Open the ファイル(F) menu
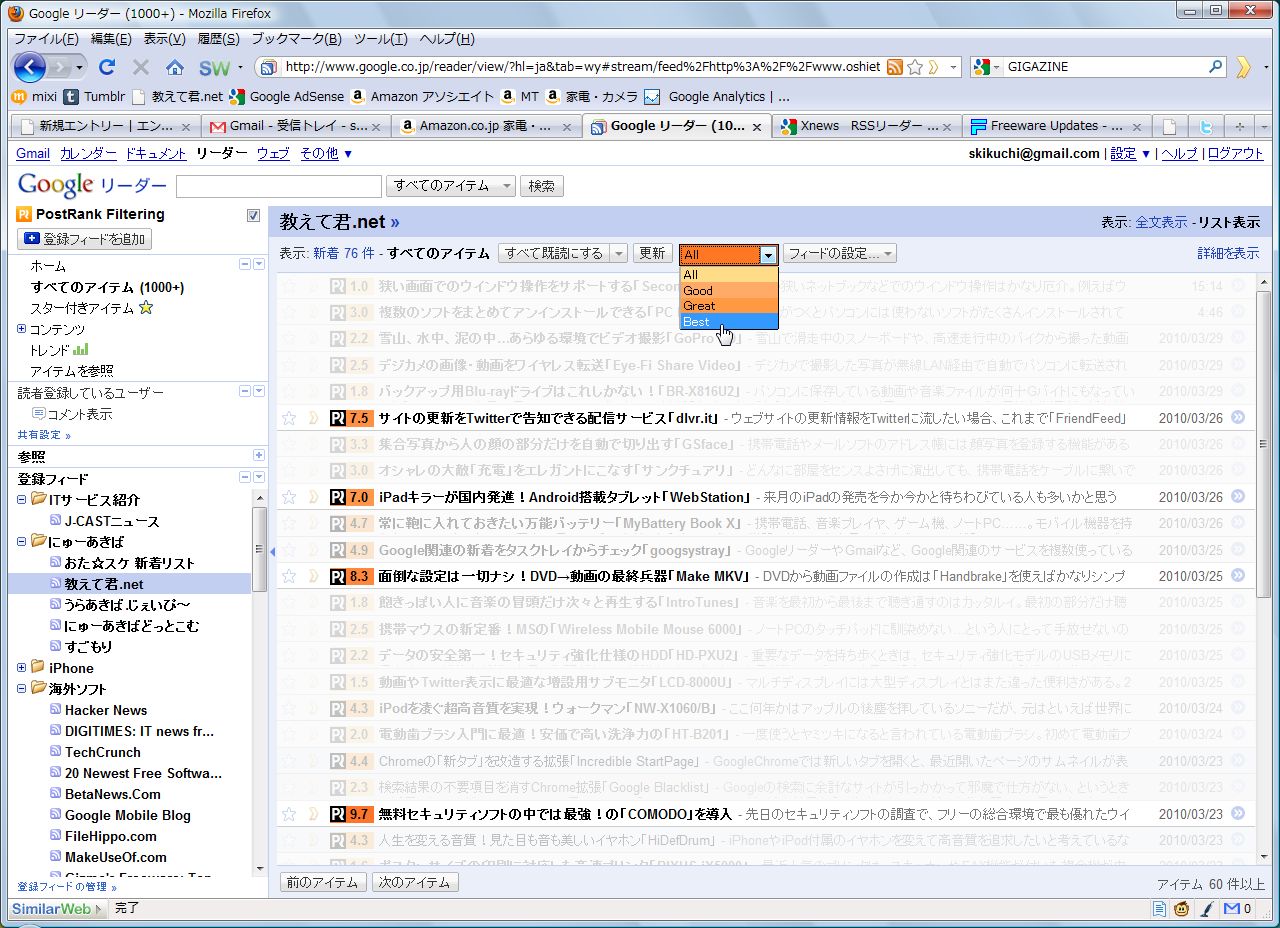 (46, 39)
